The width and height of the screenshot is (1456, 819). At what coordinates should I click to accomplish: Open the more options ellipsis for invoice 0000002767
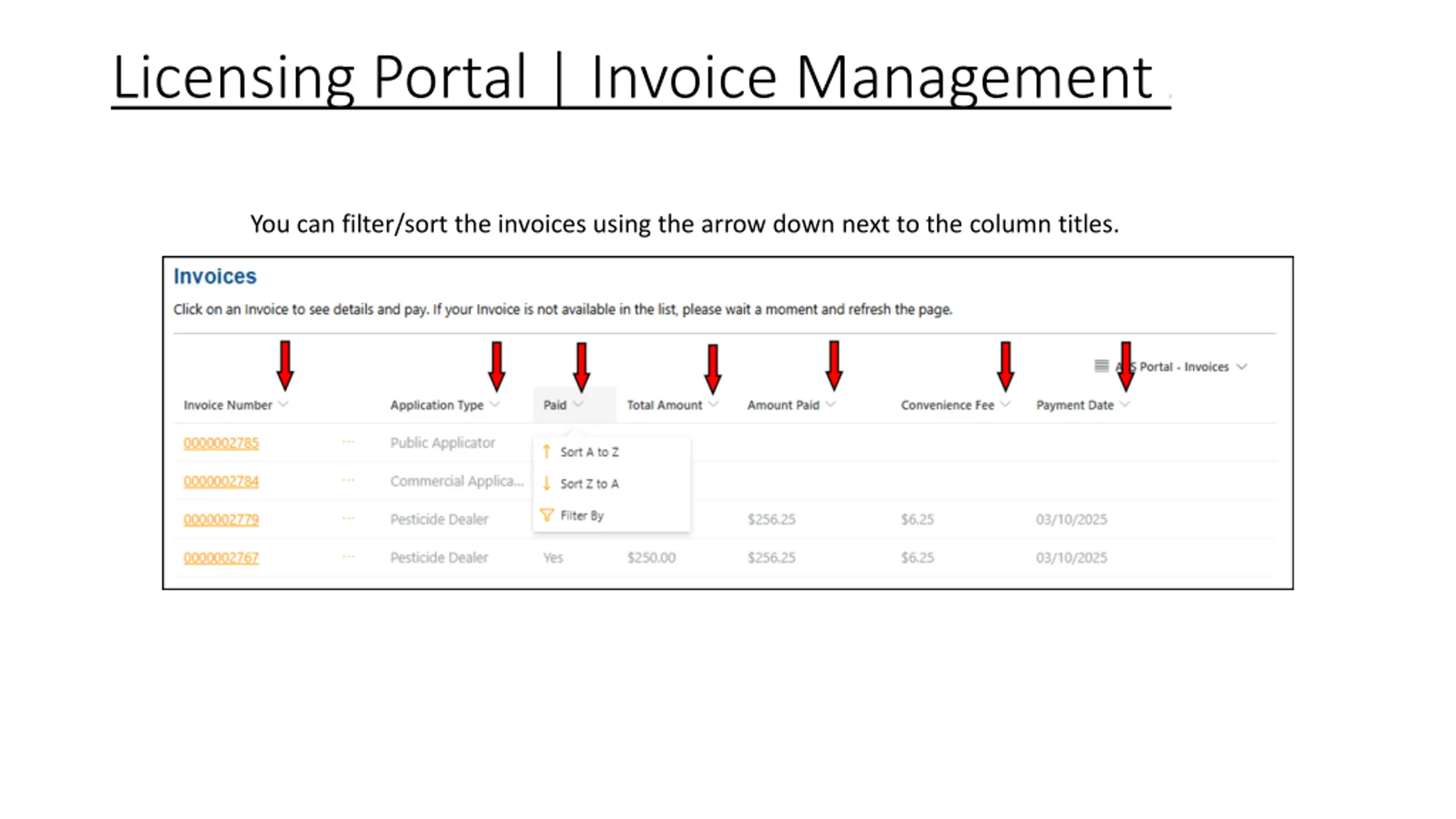[x=348, y=557]
